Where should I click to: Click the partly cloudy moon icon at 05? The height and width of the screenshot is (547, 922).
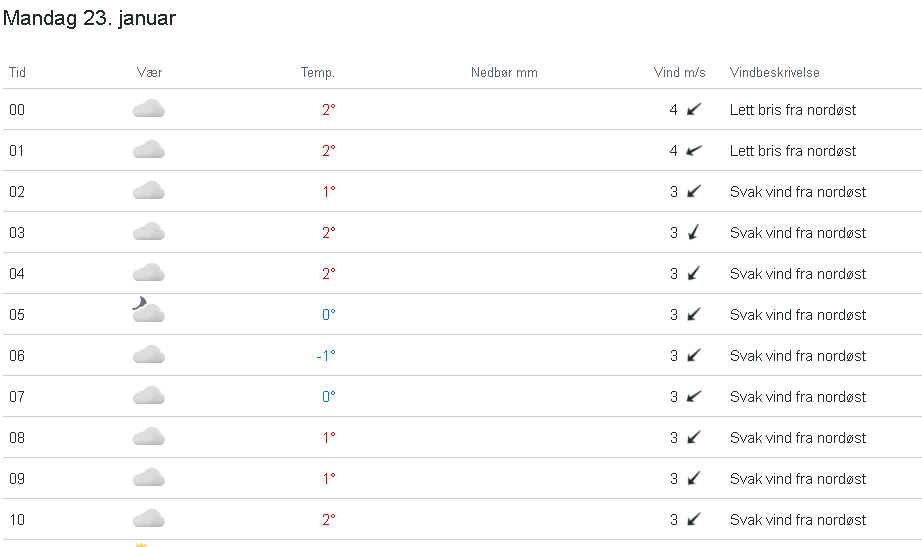(x=149, y=309)
